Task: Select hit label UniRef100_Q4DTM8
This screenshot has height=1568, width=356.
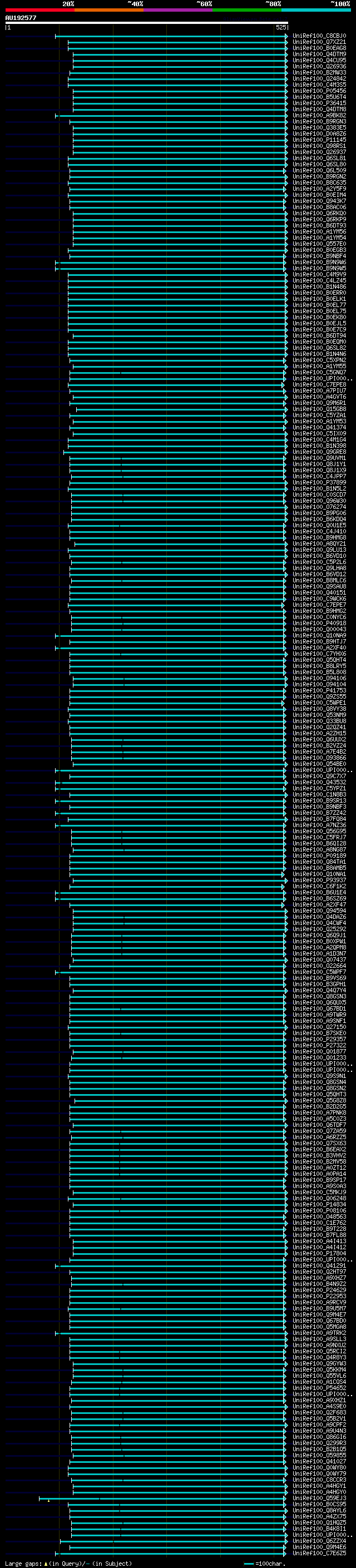Action: coord(319,110)
